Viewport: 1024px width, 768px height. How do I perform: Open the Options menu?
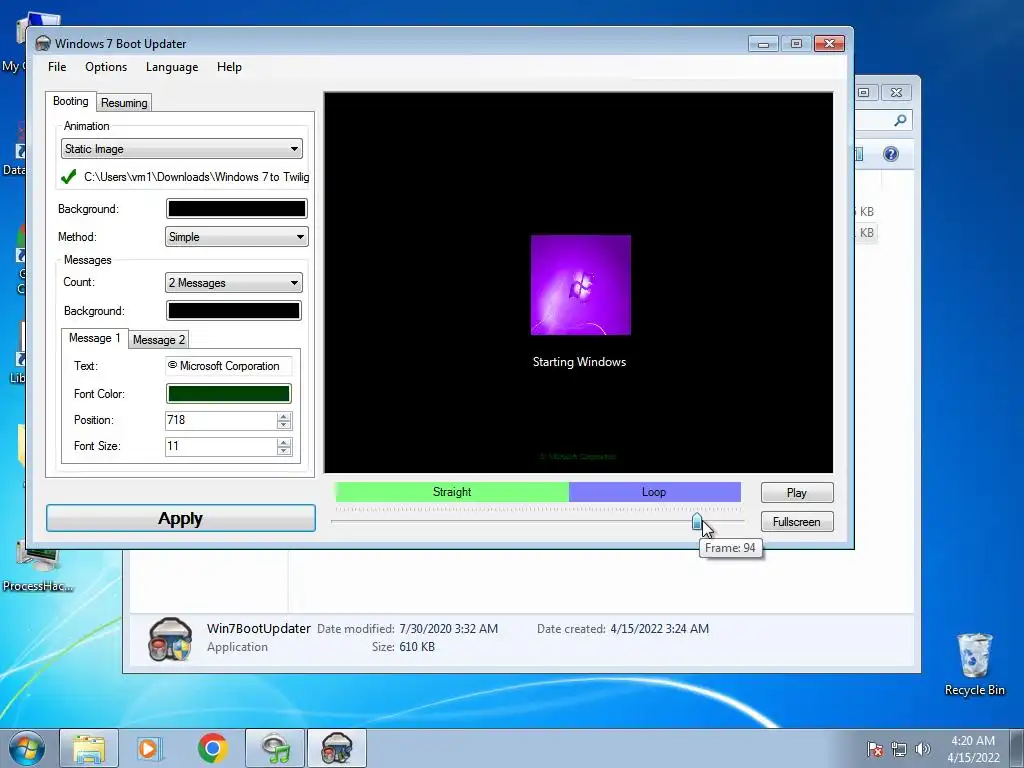click(106, 67)
